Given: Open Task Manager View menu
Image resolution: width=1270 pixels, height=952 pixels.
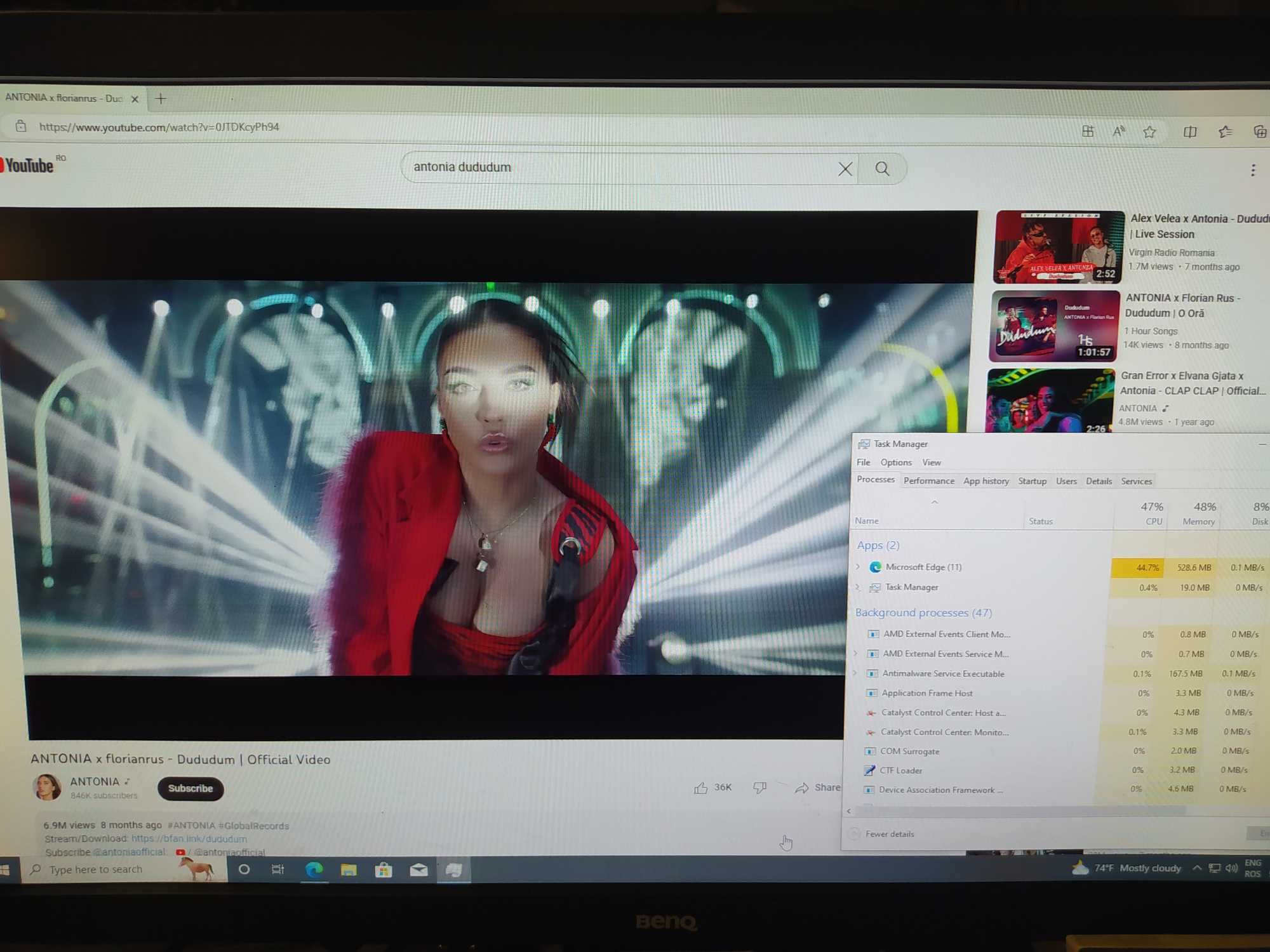Looking at the screenshot, I should pos(932,462).
